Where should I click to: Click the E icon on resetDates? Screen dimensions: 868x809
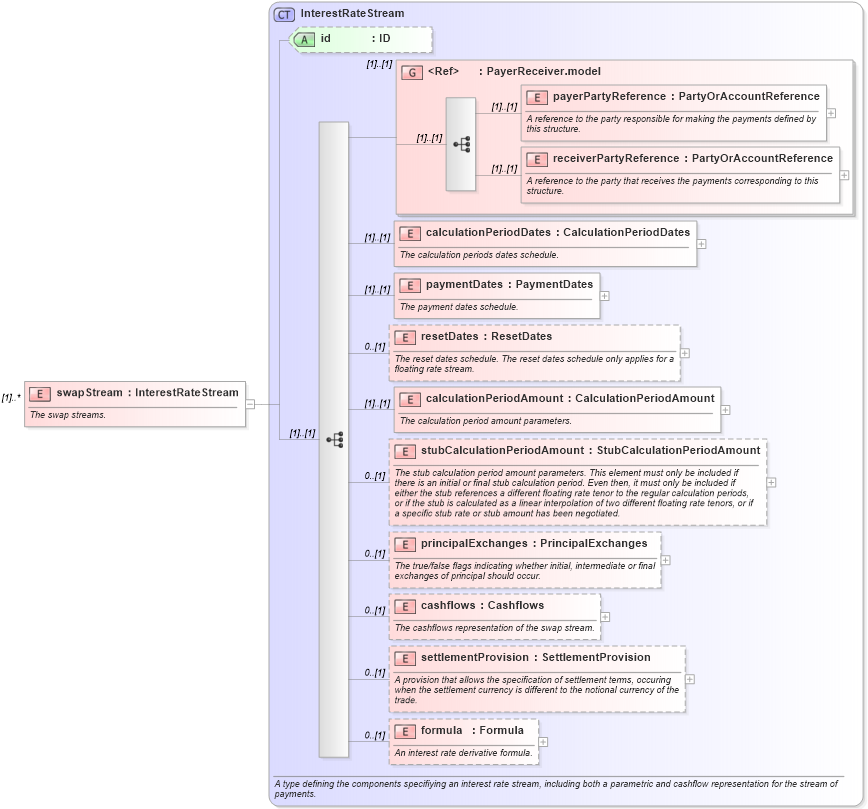[406, 336]
